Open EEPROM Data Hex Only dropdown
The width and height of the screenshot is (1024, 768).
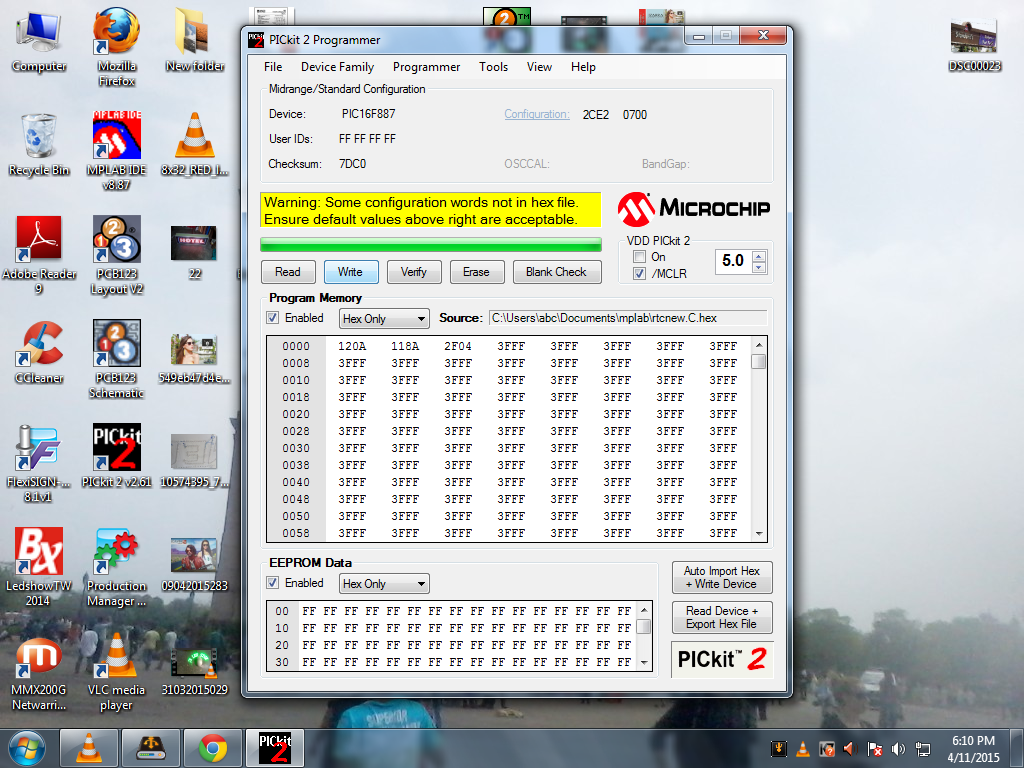point(385,584)
